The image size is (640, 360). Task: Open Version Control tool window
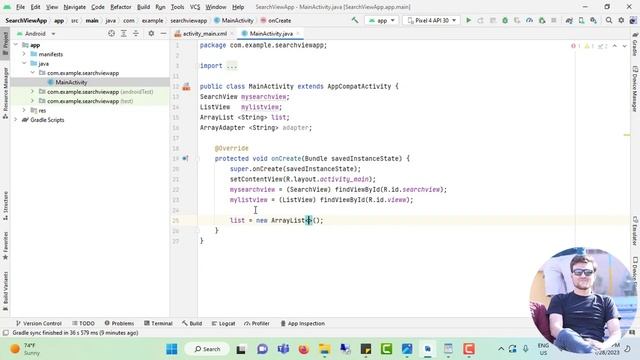tap(38, 323)
